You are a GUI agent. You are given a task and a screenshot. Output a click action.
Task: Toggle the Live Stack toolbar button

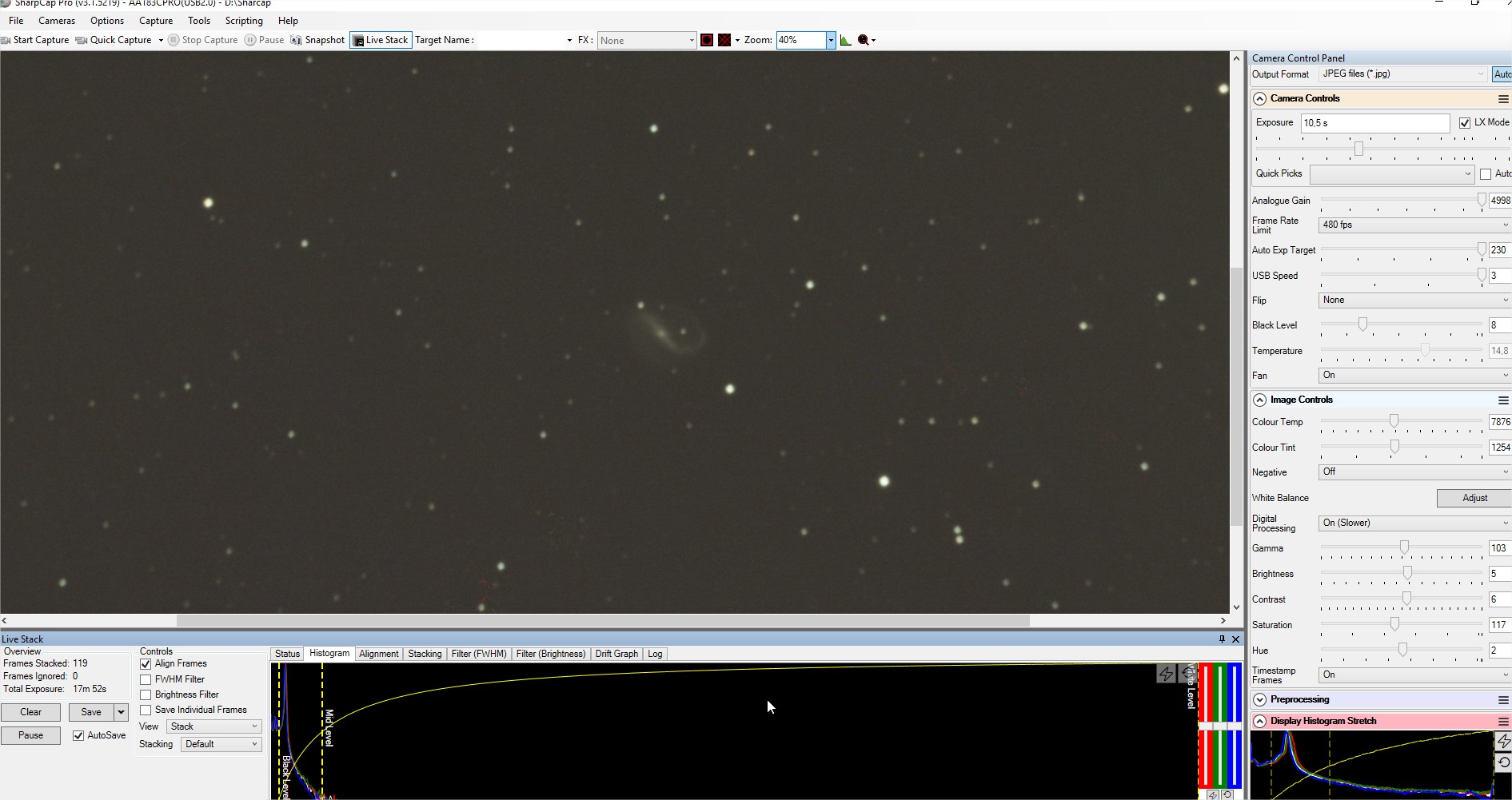381,40
